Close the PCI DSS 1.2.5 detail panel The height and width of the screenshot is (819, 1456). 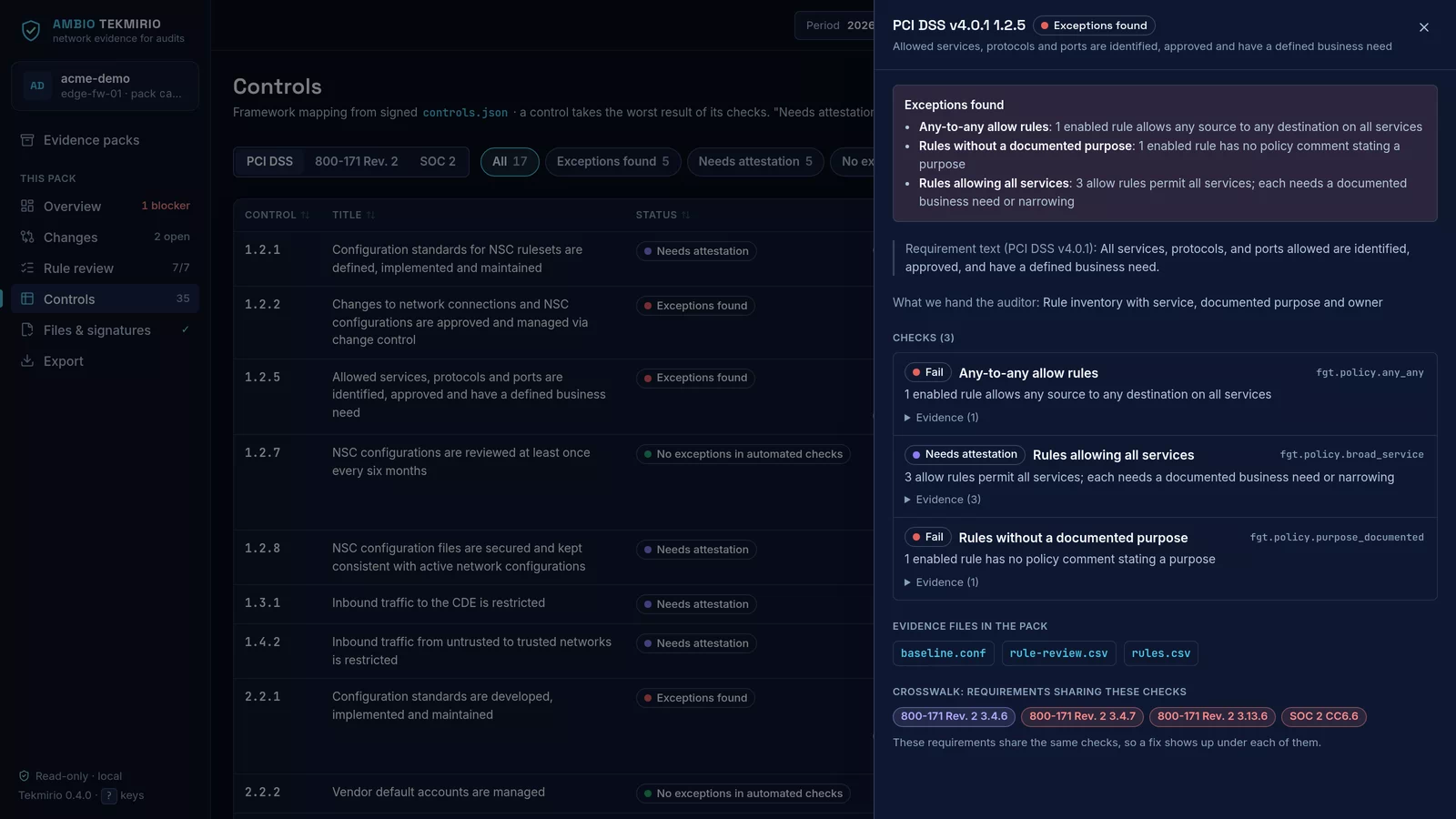click(1424, 27)
